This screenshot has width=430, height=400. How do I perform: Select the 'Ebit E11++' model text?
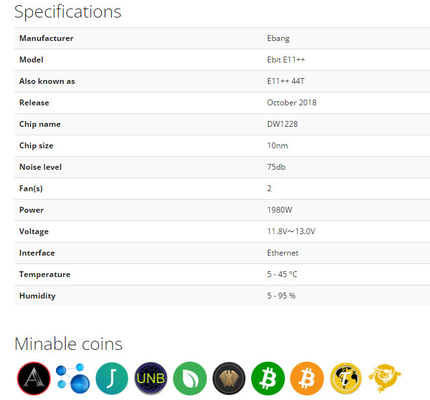coord(286,60)
